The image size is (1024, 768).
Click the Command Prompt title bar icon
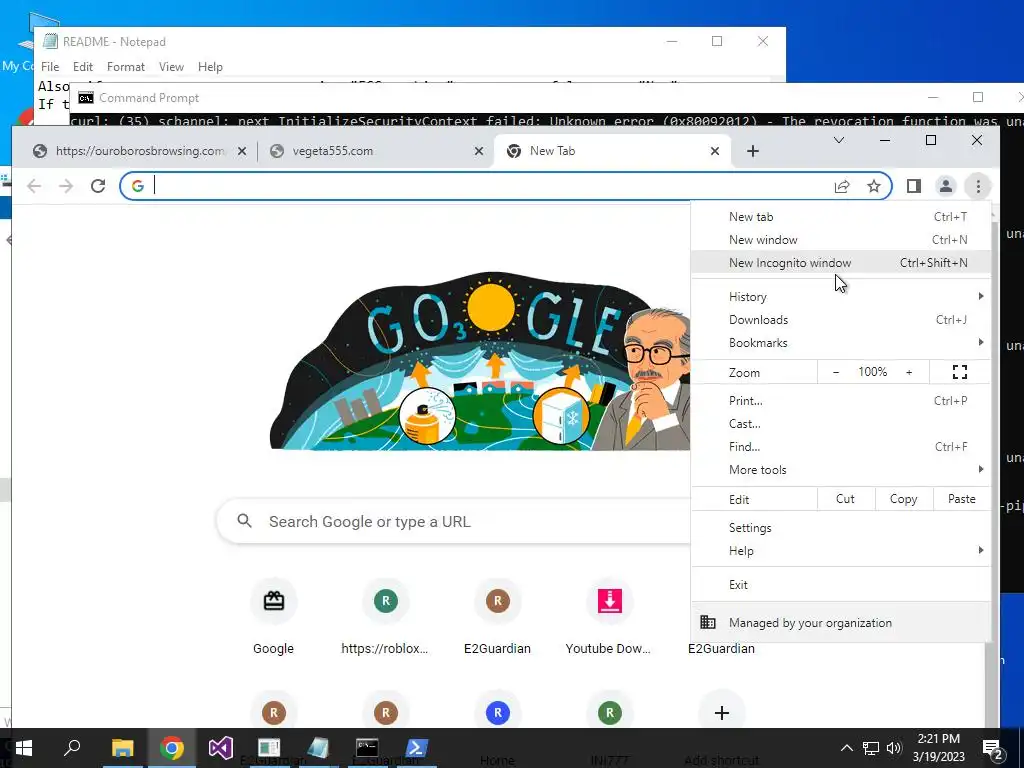(x=86, y=98)
